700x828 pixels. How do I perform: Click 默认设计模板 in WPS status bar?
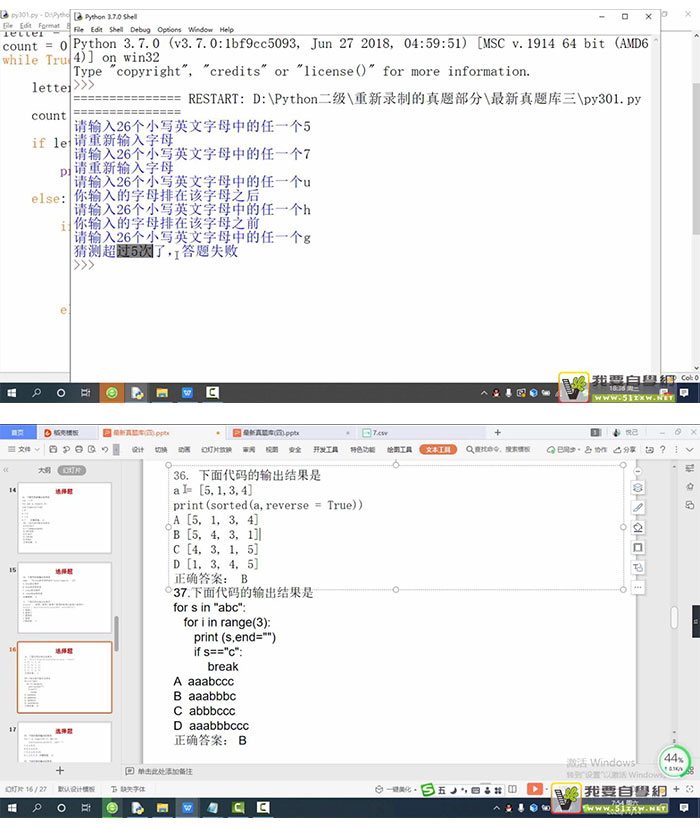[x=77, y=789]
